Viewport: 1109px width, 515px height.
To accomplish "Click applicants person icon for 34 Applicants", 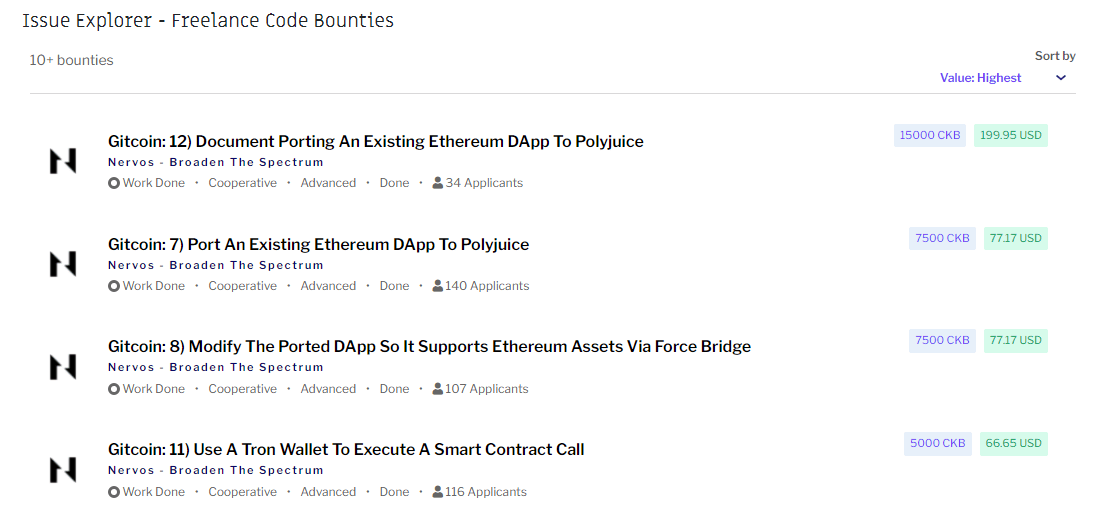I will tap(438, 183).
